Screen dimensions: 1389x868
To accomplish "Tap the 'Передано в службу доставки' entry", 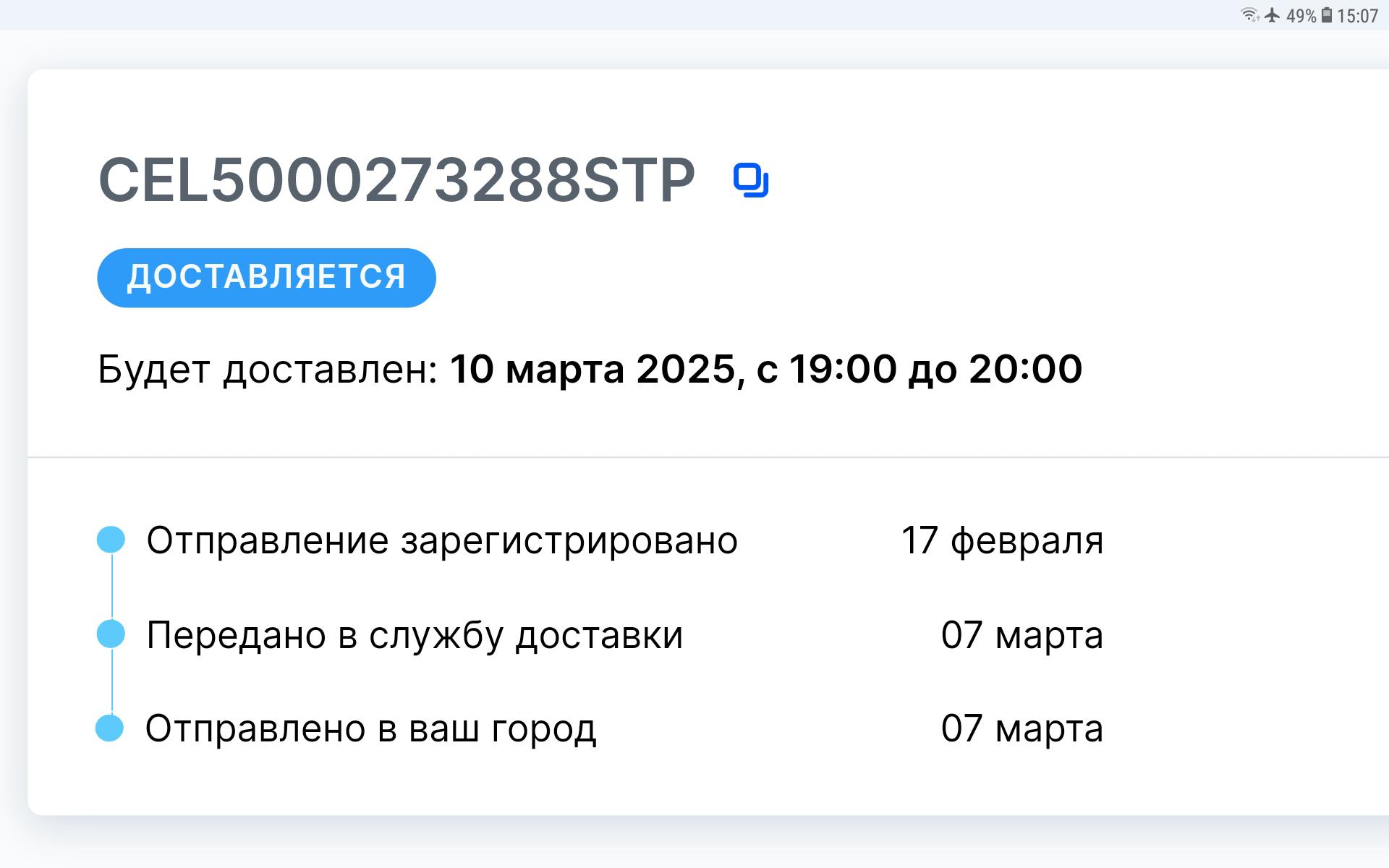I will tap(415, 635).
